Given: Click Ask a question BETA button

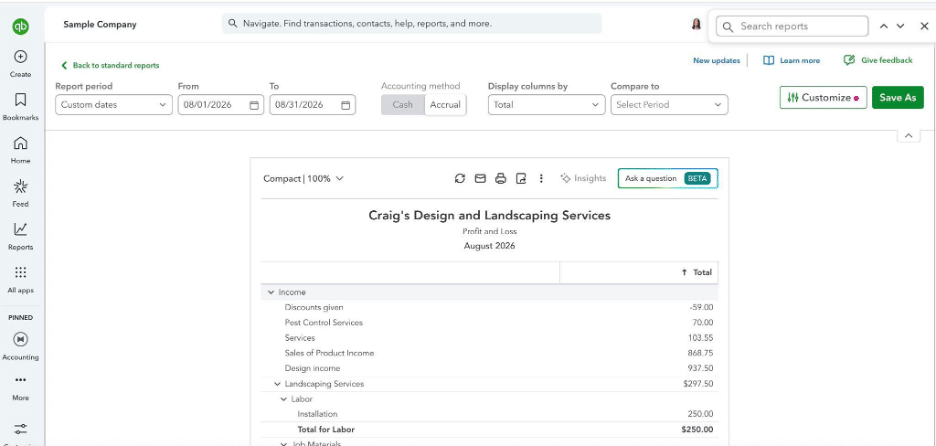Looking at the screenshot, I should [x=668, y=179].
